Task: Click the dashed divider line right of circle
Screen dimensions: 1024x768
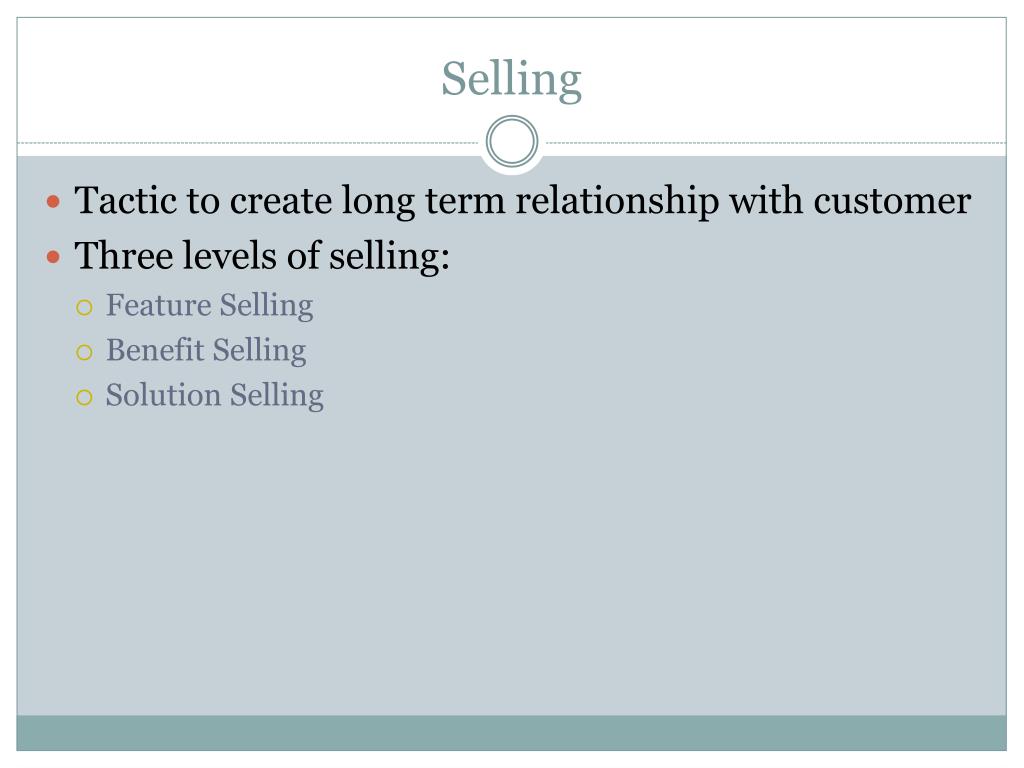Action: coord(775,142)
